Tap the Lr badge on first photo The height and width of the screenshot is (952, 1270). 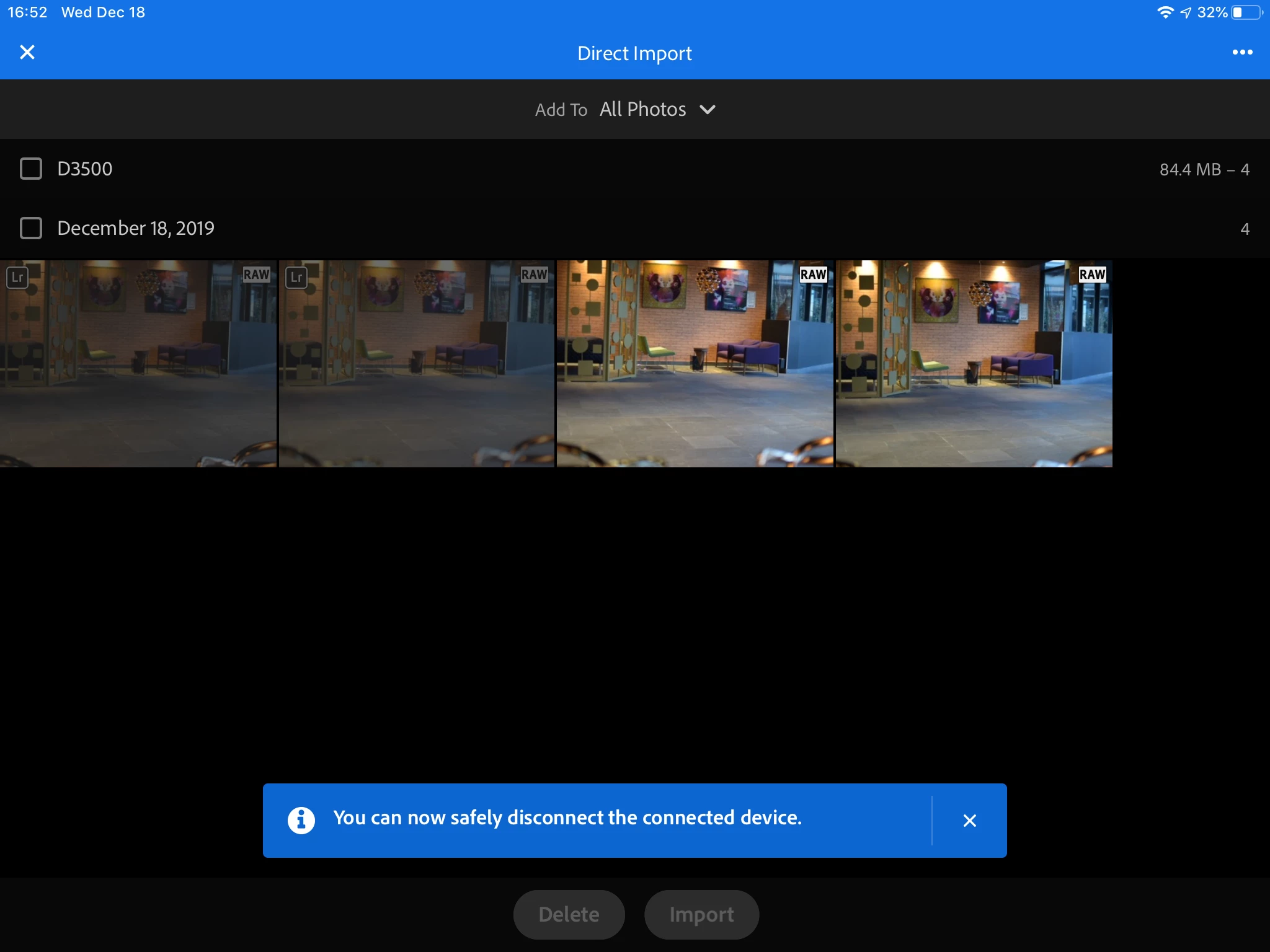click(17, 277)
